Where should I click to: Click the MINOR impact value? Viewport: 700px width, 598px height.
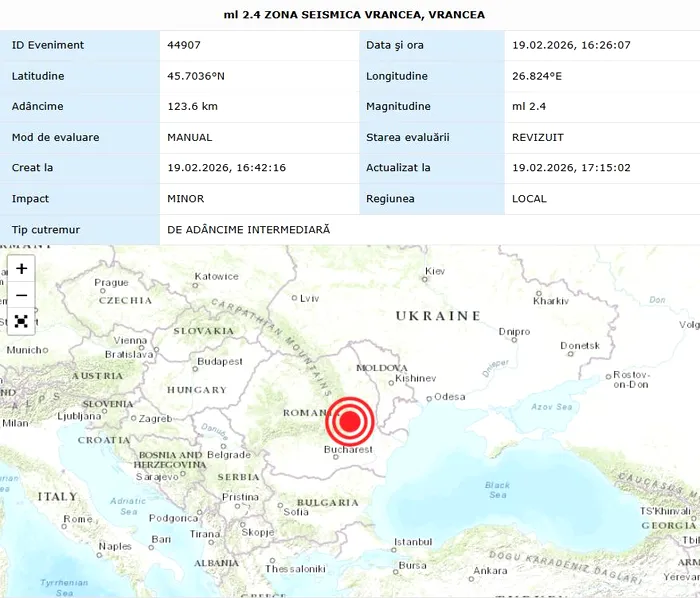click(186, 199)
